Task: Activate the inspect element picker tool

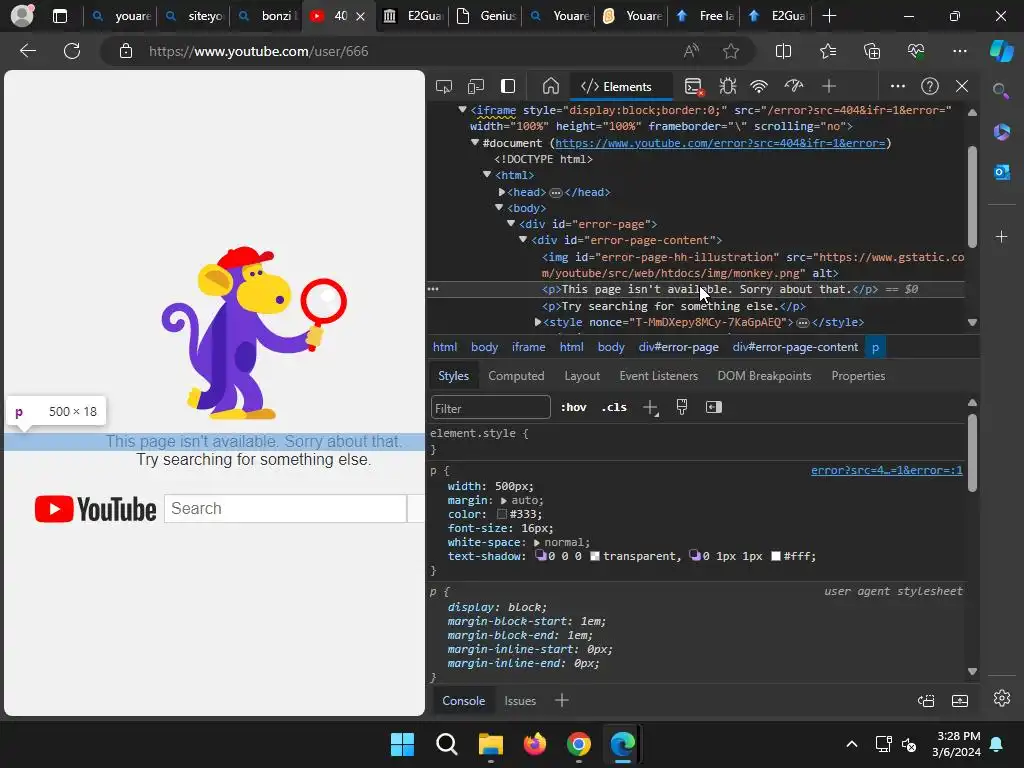Action: (444, 86)
